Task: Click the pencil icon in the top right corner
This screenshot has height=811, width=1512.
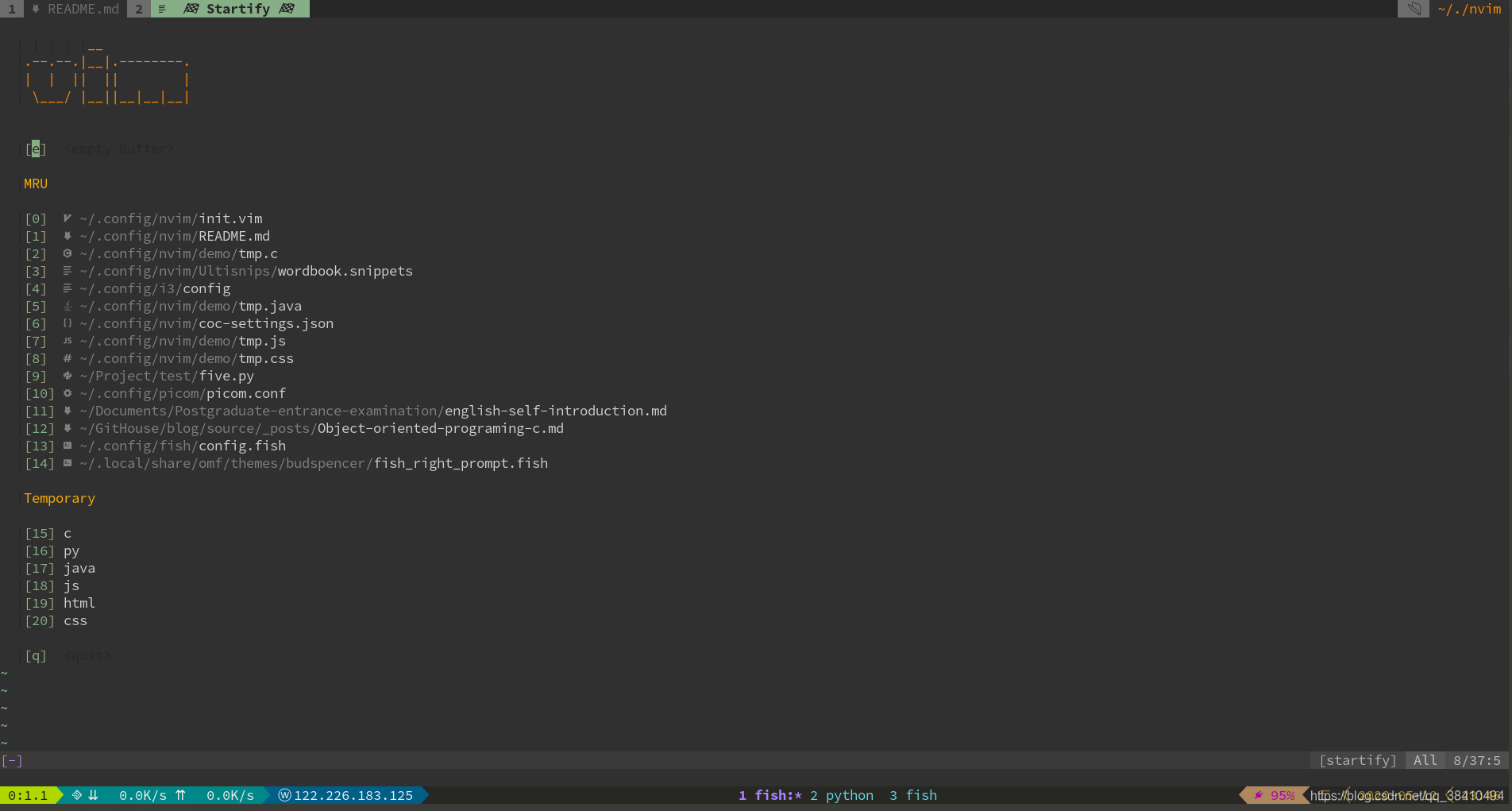Action: pyautogui.click(x=1414, y=9)
